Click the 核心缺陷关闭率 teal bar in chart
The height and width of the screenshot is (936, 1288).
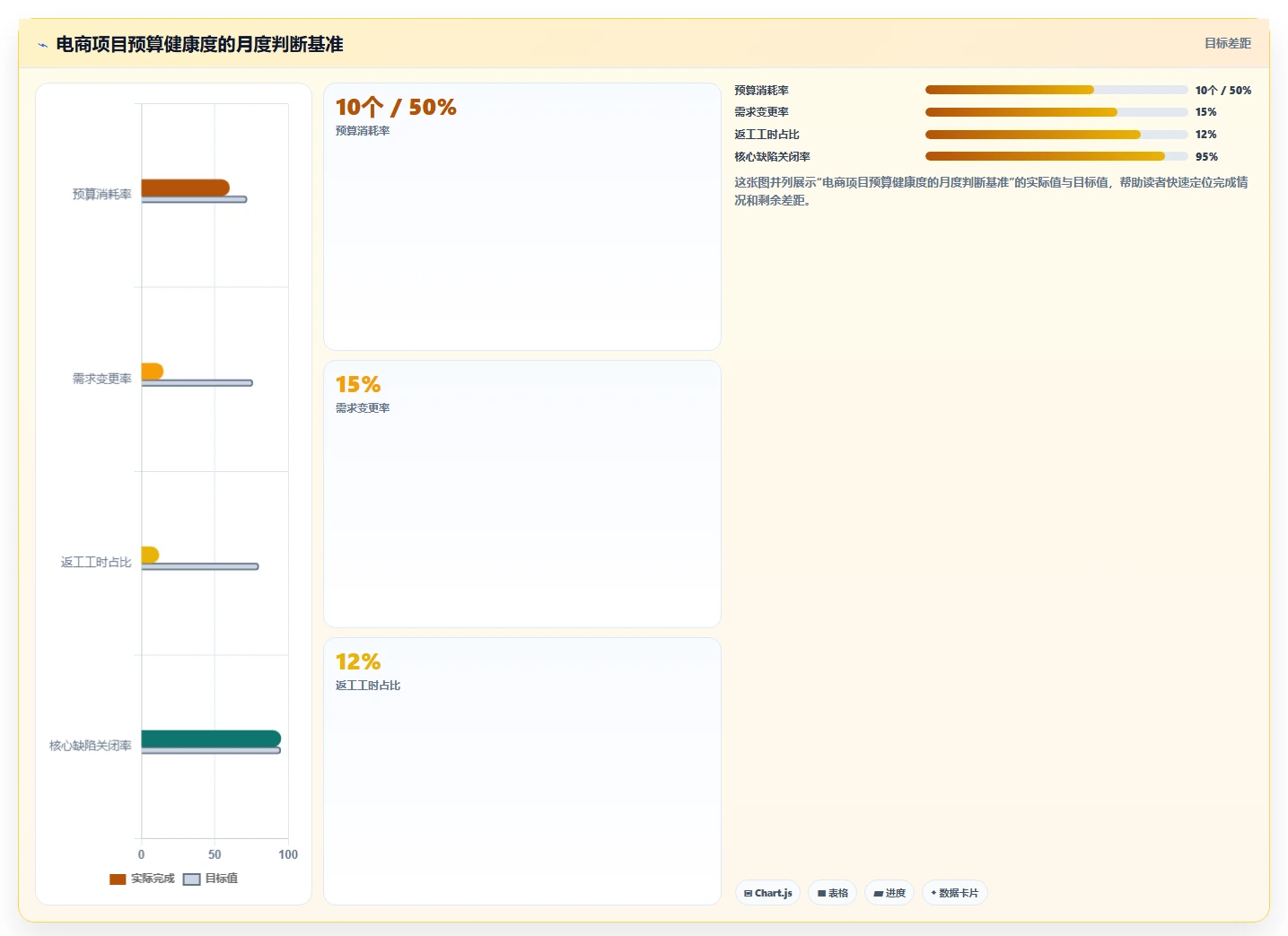pyautogui.click(x=211, y=739)
